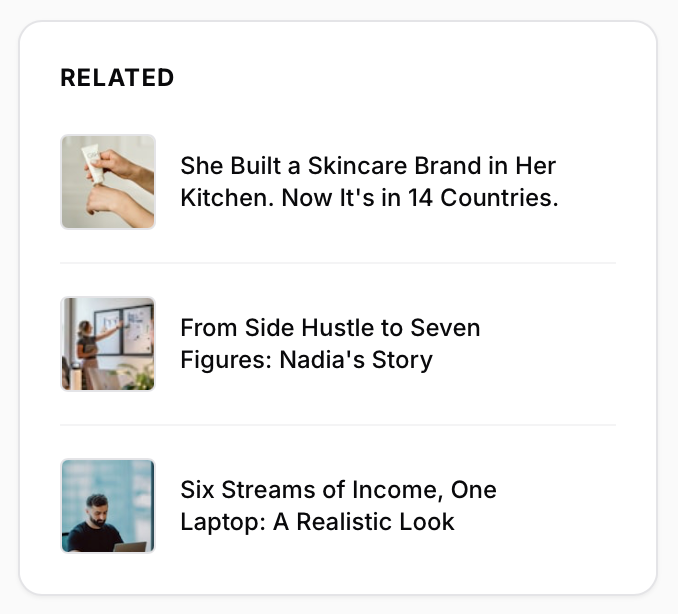Viewport: 678px width, 614px height.
Task: Click 'Seven' in the side hustle headline
Action: 447,328
